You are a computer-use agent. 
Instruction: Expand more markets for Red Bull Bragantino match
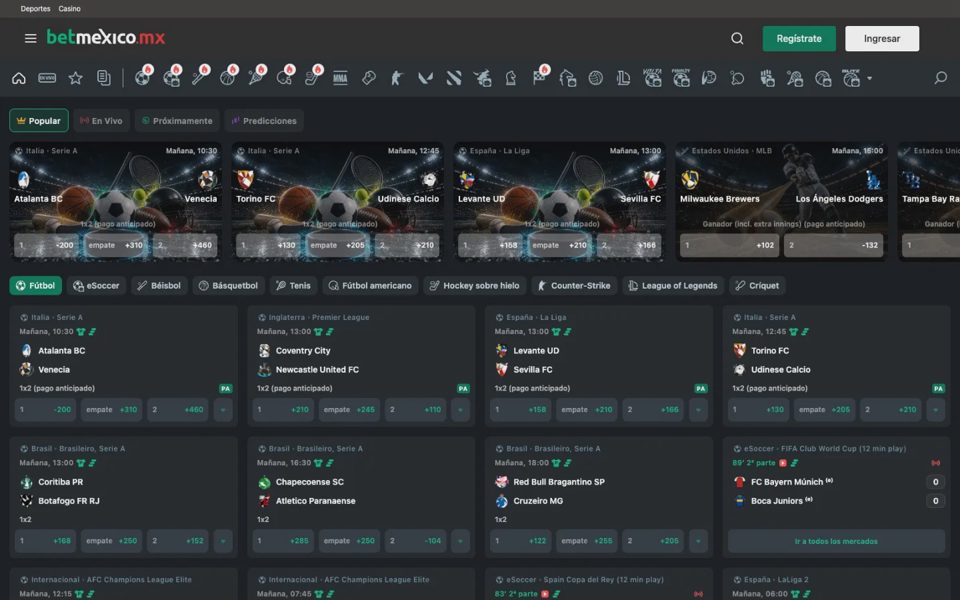(698, 541)
